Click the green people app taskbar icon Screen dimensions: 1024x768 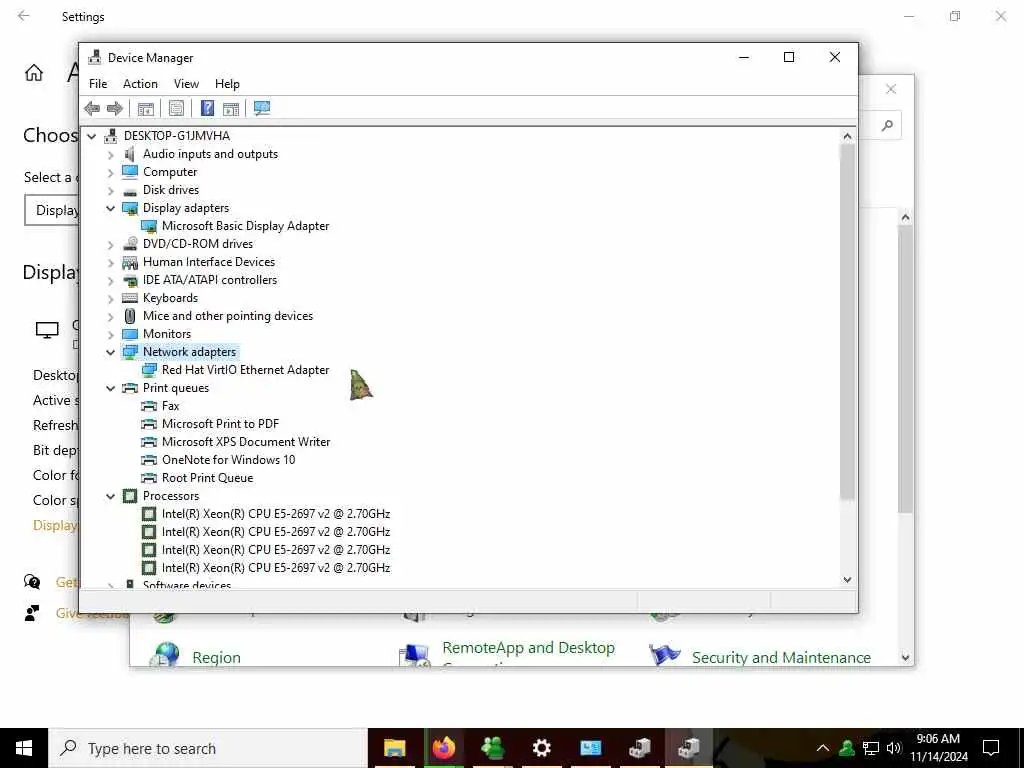pyautogui.click(x=492, y=748)
